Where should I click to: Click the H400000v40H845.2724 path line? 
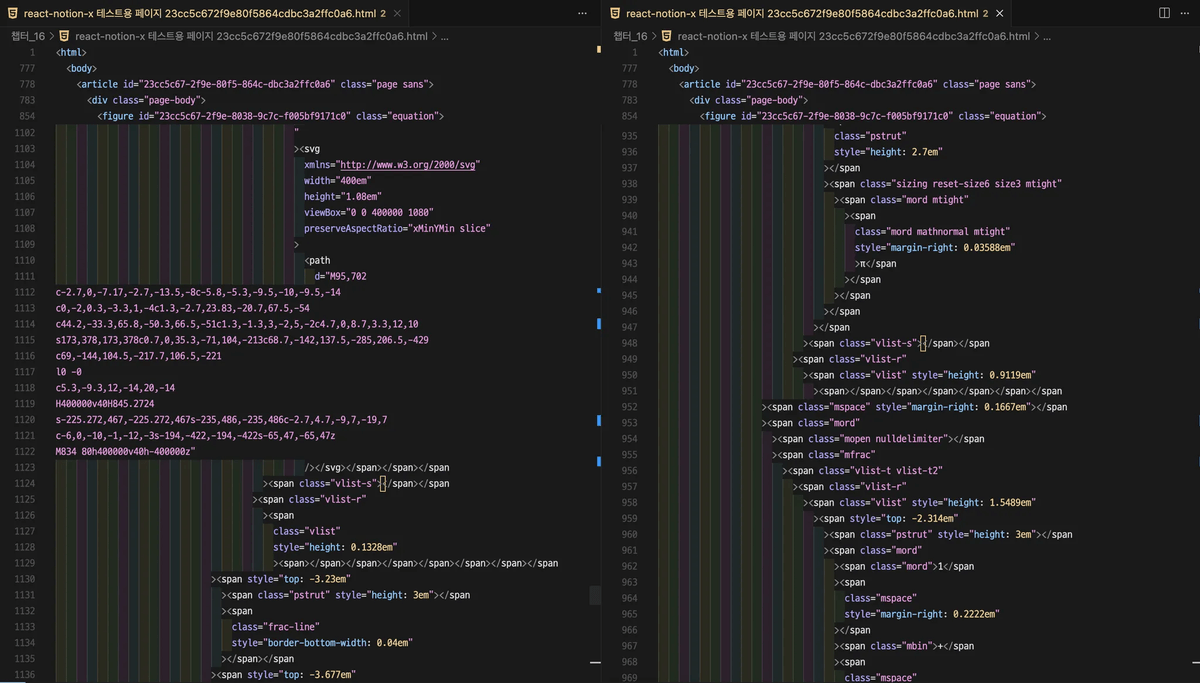[105, 403]
